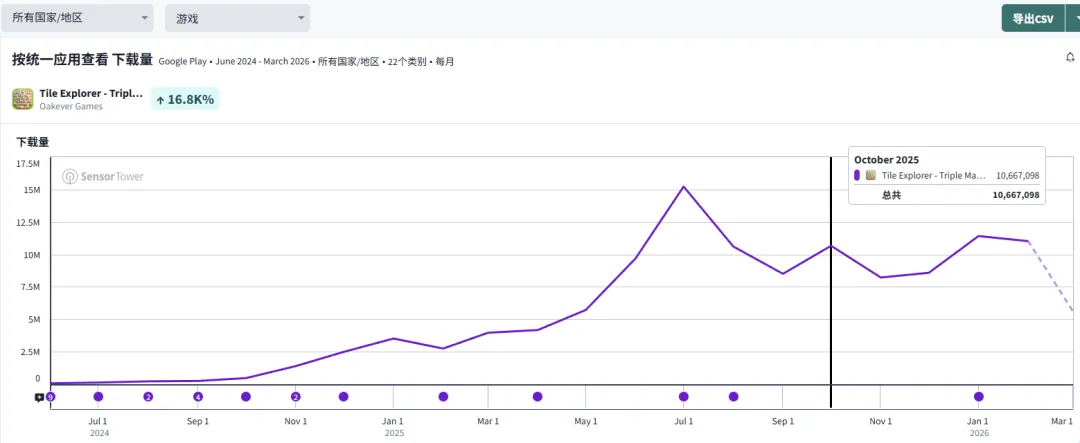Select the event marker above Jul 1 2025

point(683,397)
